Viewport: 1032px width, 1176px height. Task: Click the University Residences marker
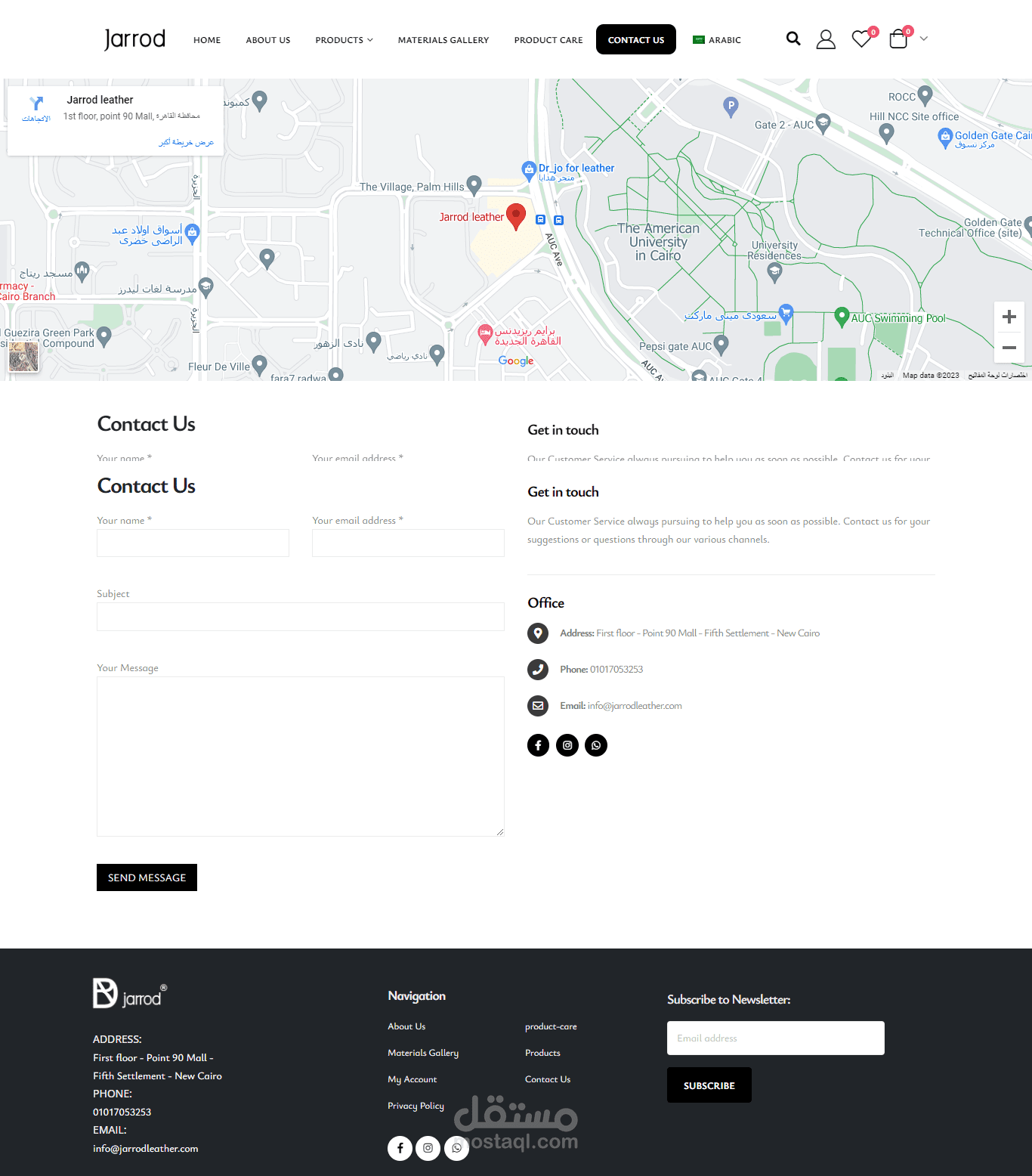[x=774, y=274]
